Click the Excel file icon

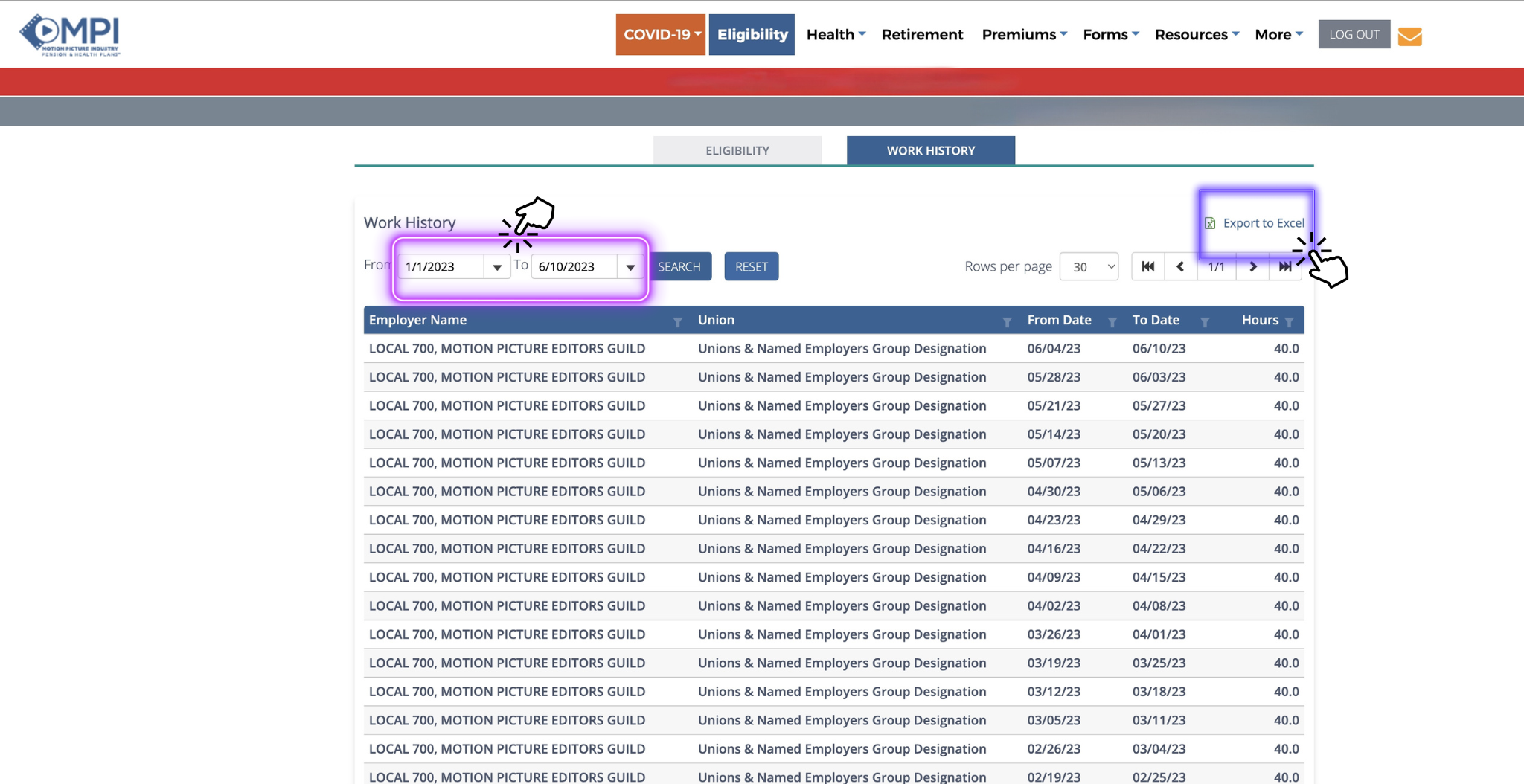tap(1210, 223)
